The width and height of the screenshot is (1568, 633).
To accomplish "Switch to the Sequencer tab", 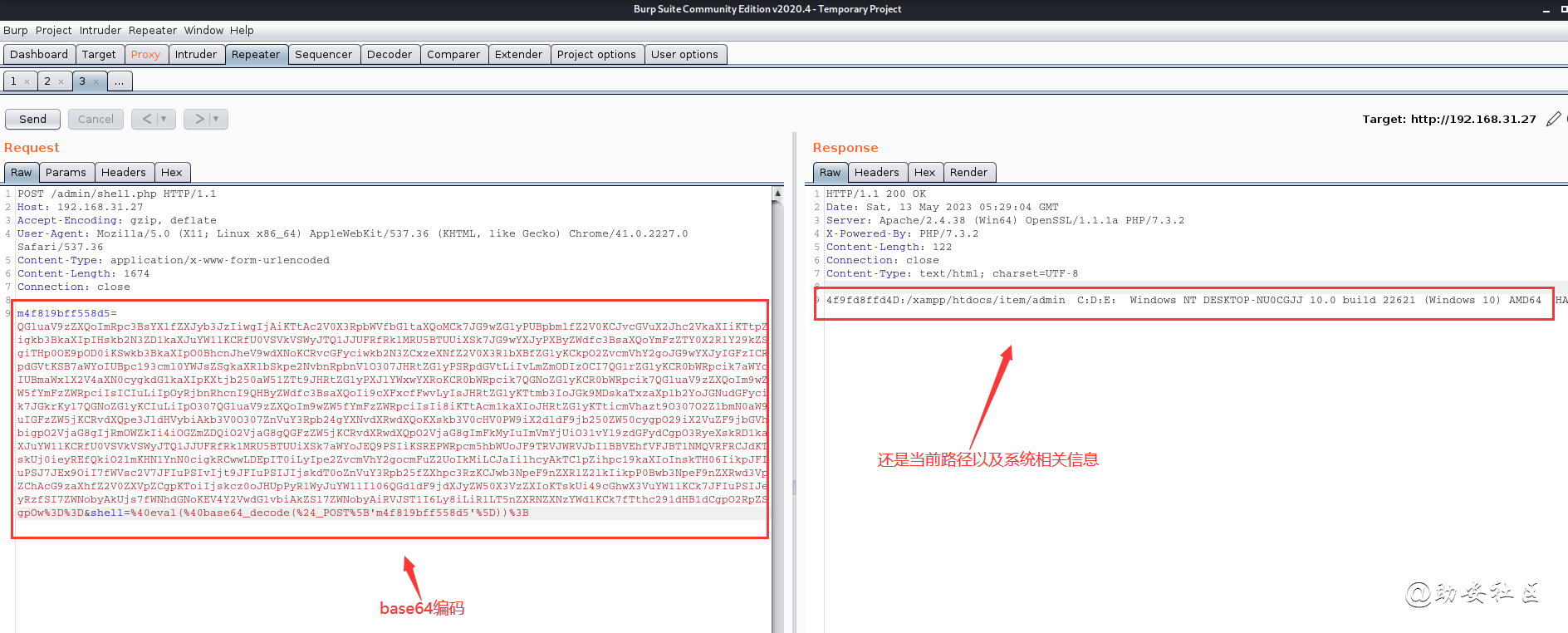I will point(324,54).
